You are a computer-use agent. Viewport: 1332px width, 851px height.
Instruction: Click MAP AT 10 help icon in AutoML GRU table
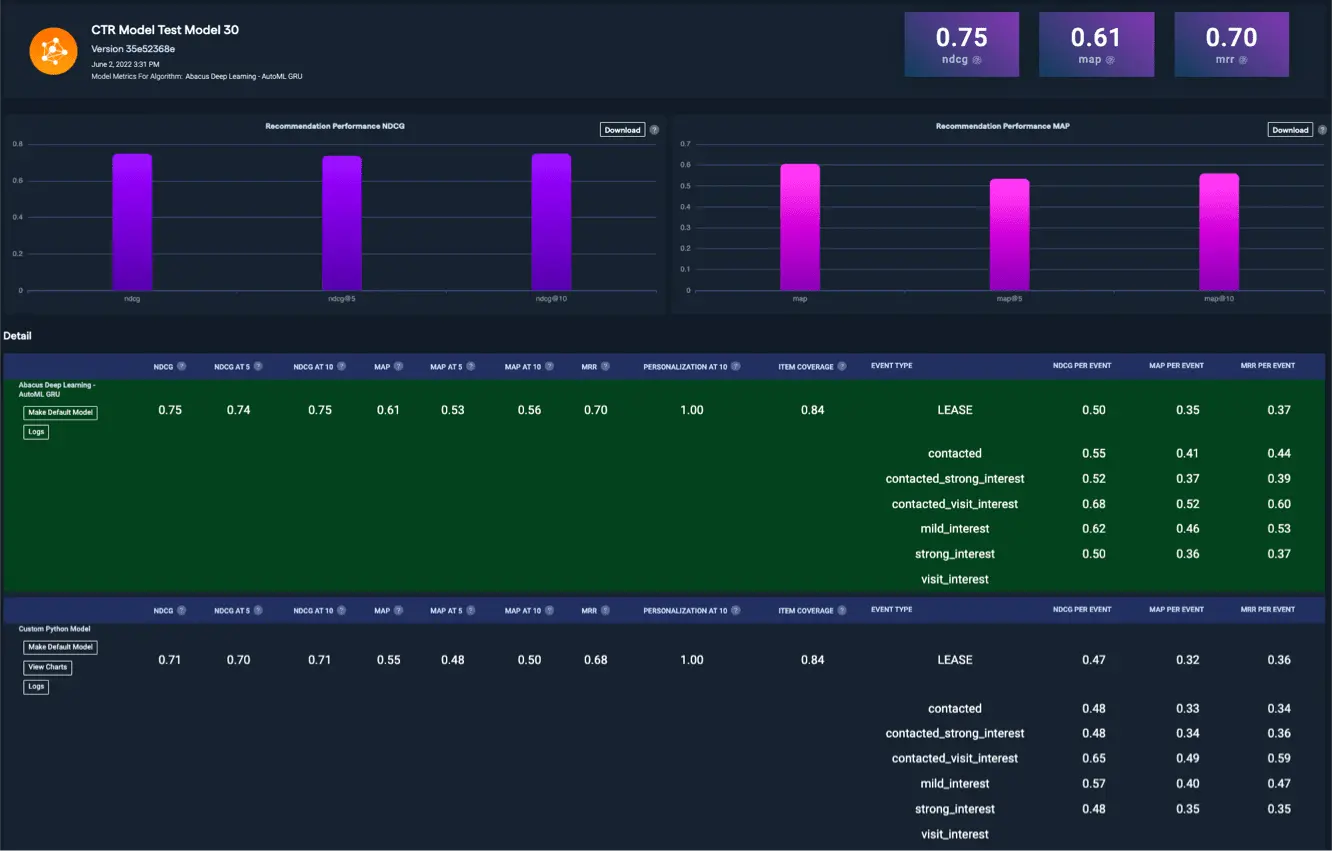click(549, 367)
